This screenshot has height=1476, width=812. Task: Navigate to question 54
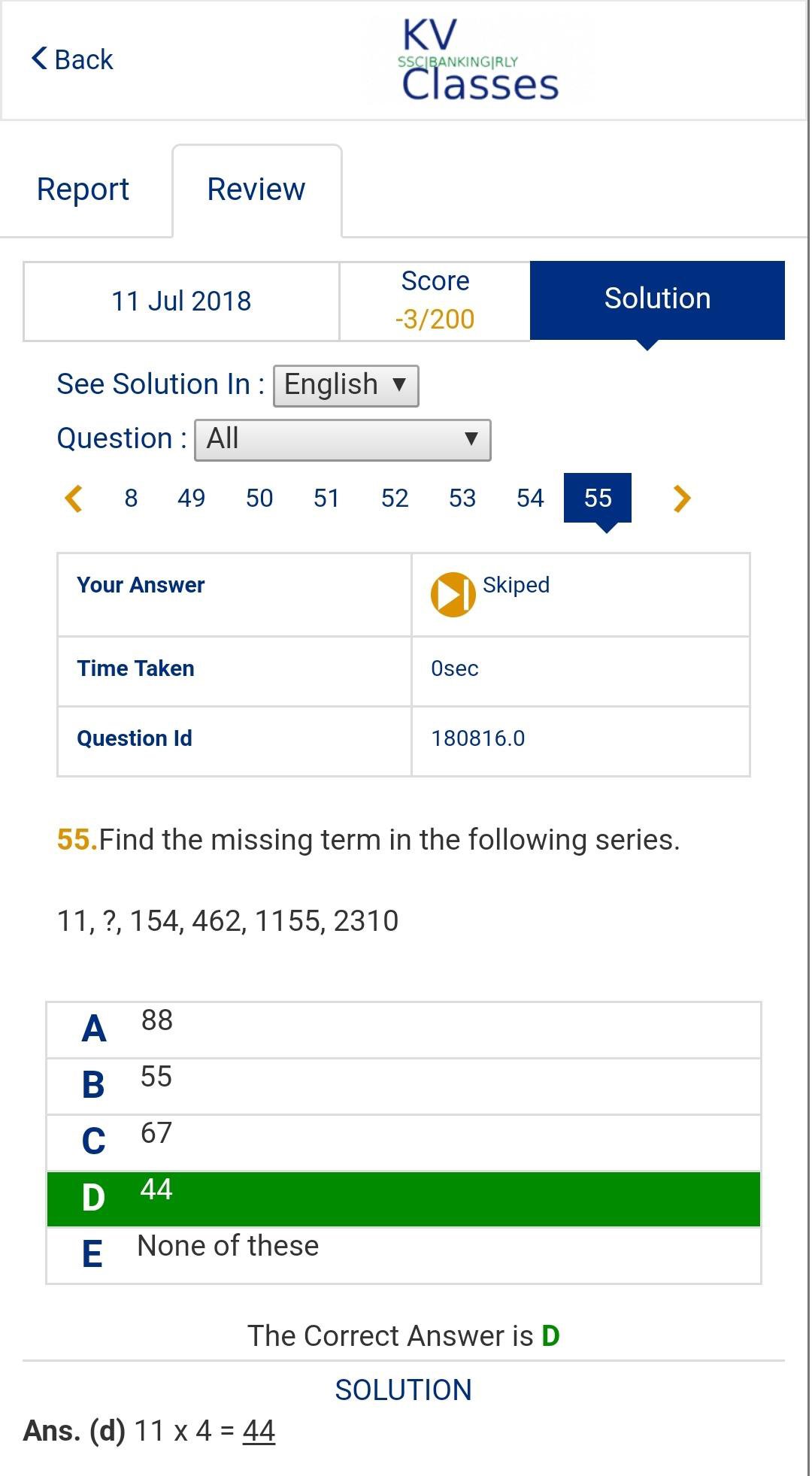(530, 499)
